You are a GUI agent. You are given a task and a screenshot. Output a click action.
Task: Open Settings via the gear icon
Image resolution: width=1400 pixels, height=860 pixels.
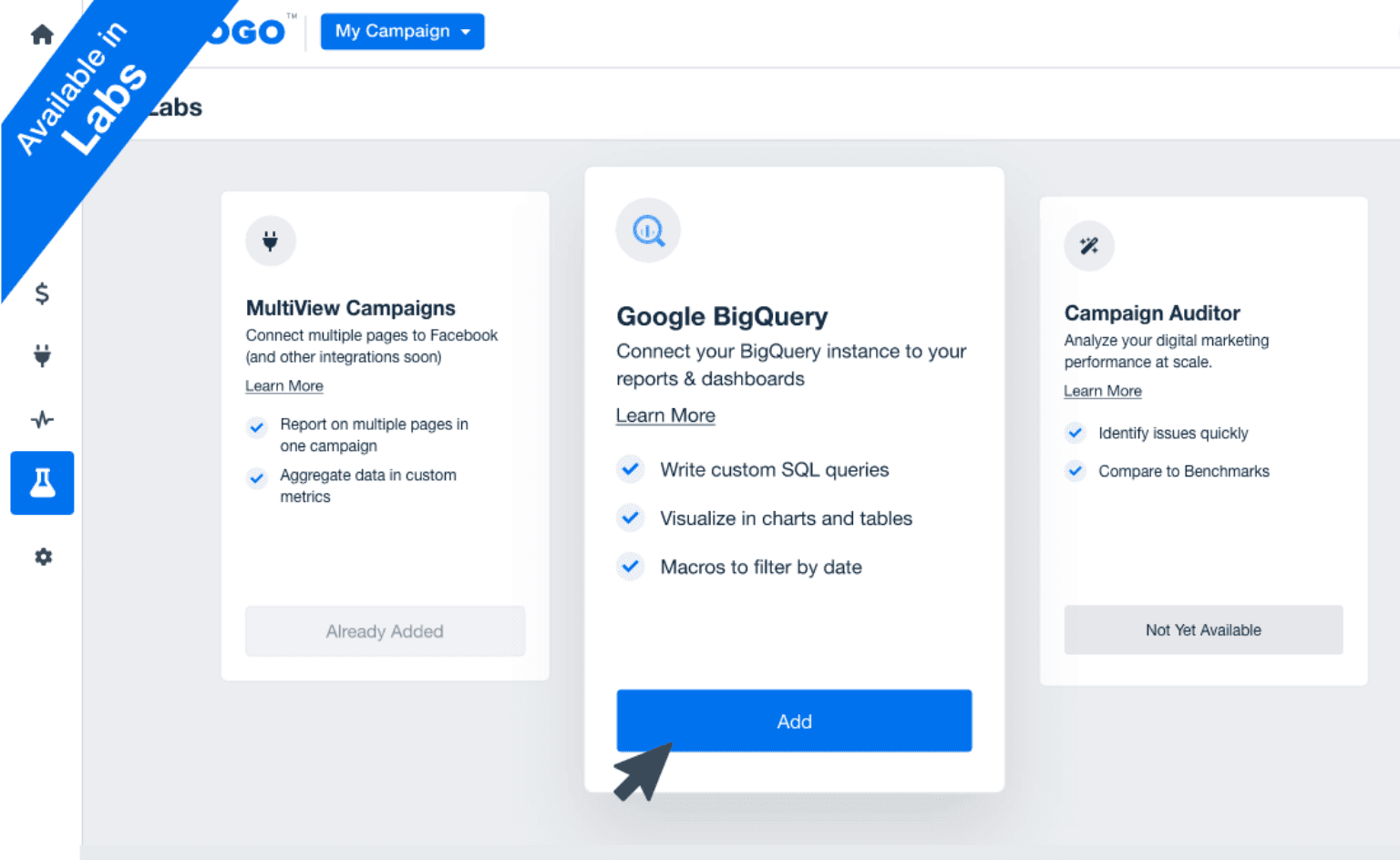[x=42, y=557]
